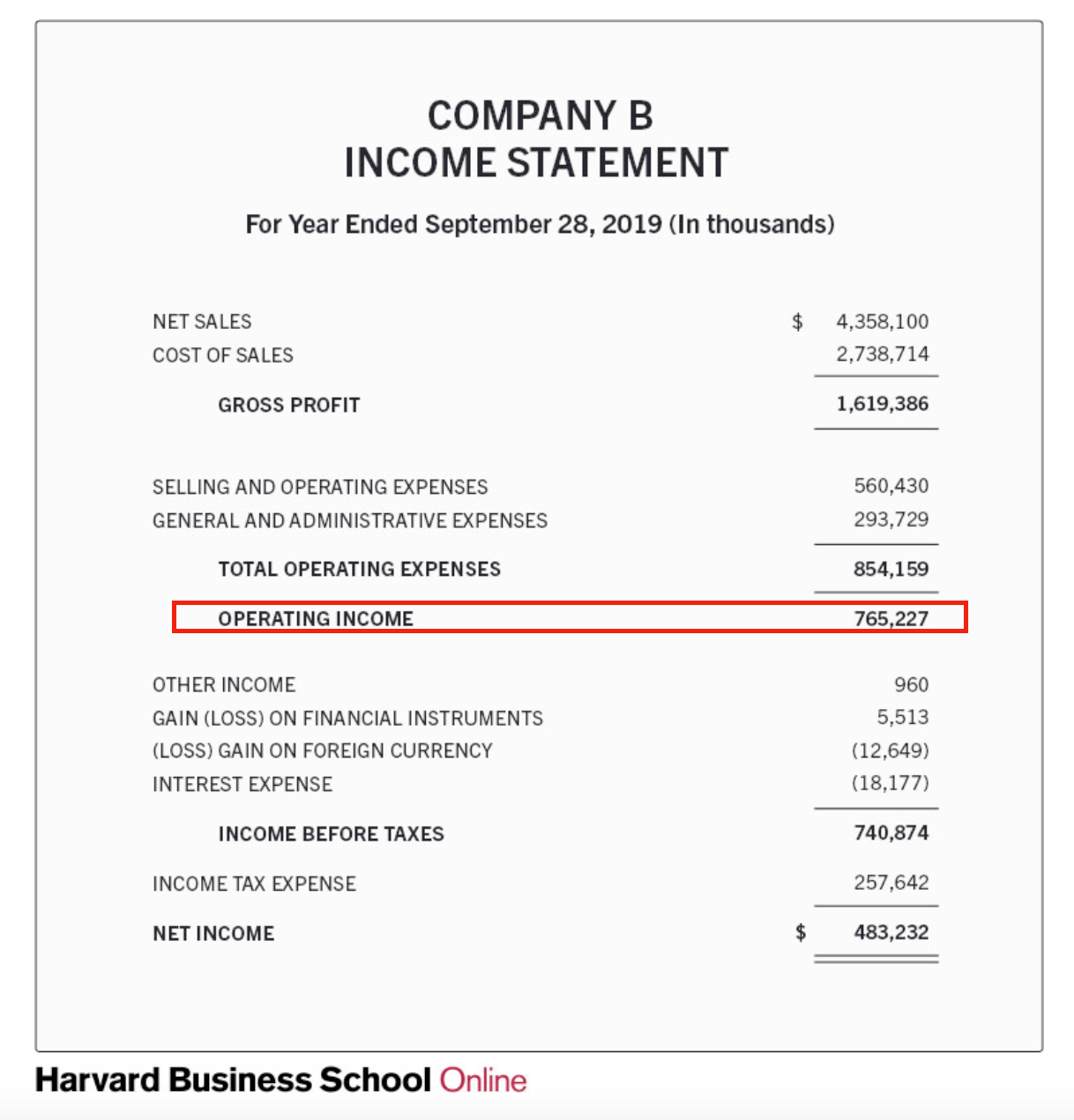This screenshot has height=1120, width=1074.
Task: Select Gain (Loss) on Financial Instruments label
Action: pyautogui.click(x=348, y=719)
